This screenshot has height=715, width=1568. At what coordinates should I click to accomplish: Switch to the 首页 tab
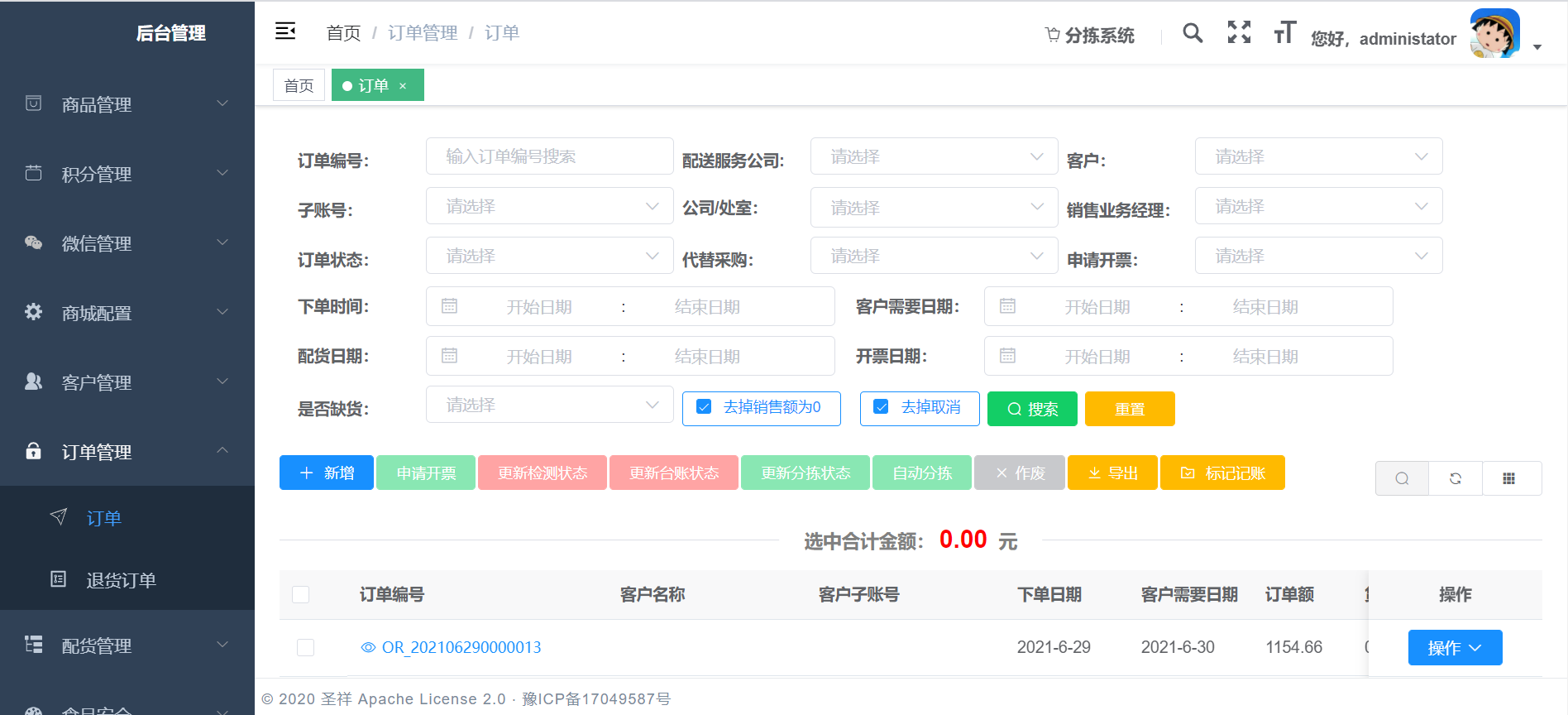coord(299,85)
